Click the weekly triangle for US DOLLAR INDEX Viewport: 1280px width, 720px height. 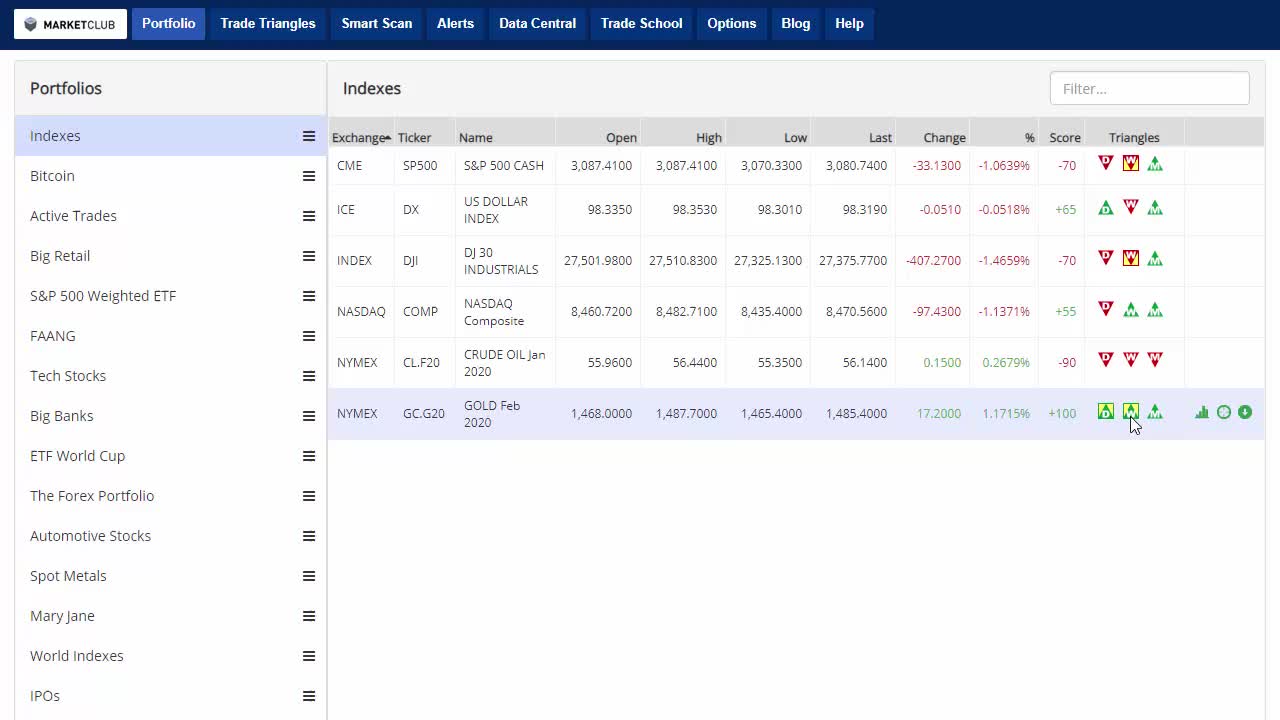(1130, 208)
